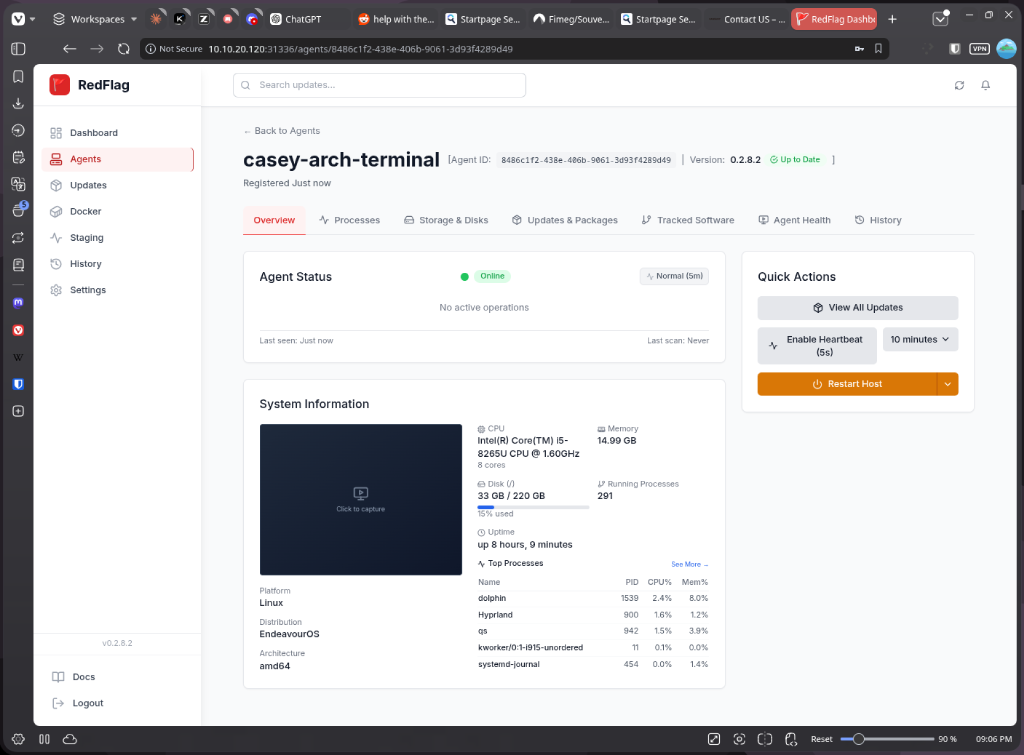The height and width of the screenshot is (755, 1024).
Task: Open the 10 minutes duration dropdown
Action: click(920, 340)
